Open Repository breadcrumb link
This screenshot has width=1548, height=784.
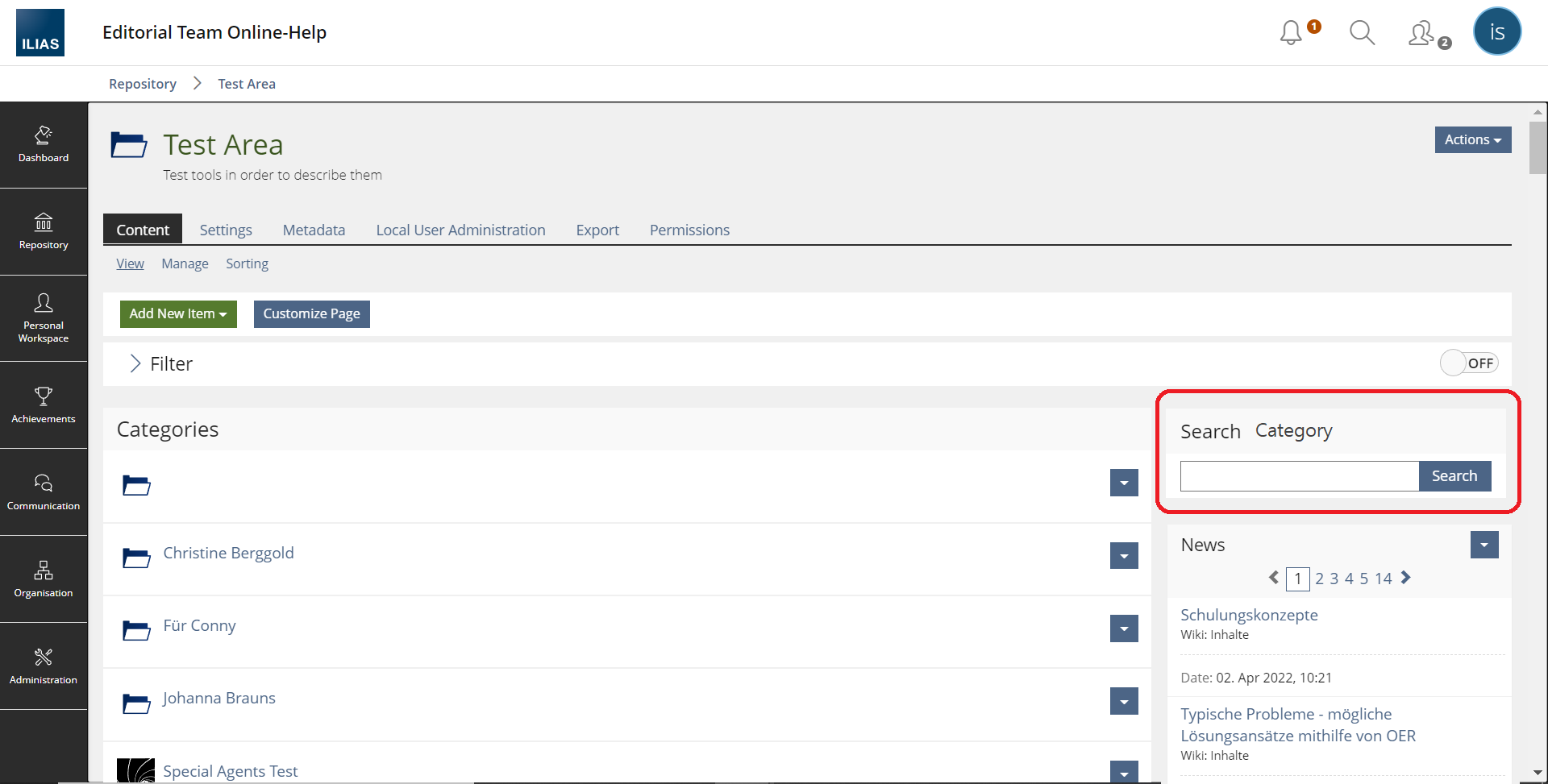(x=143, y=84)
